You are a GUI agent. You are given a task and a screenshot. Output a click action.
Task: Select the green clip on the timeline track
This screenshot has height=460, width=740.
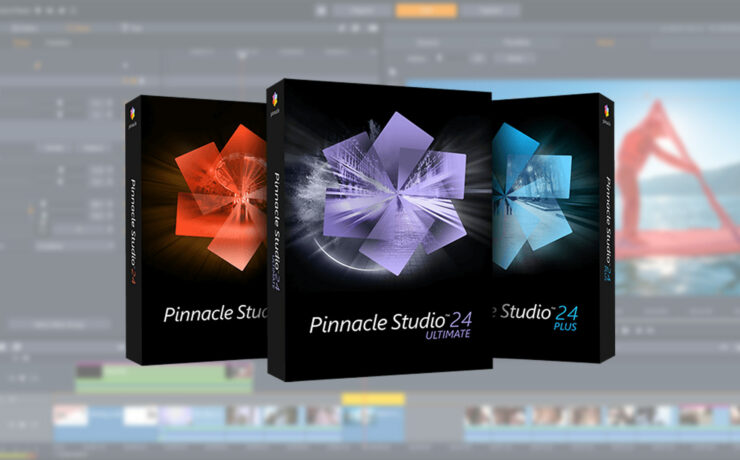point(164,377)
